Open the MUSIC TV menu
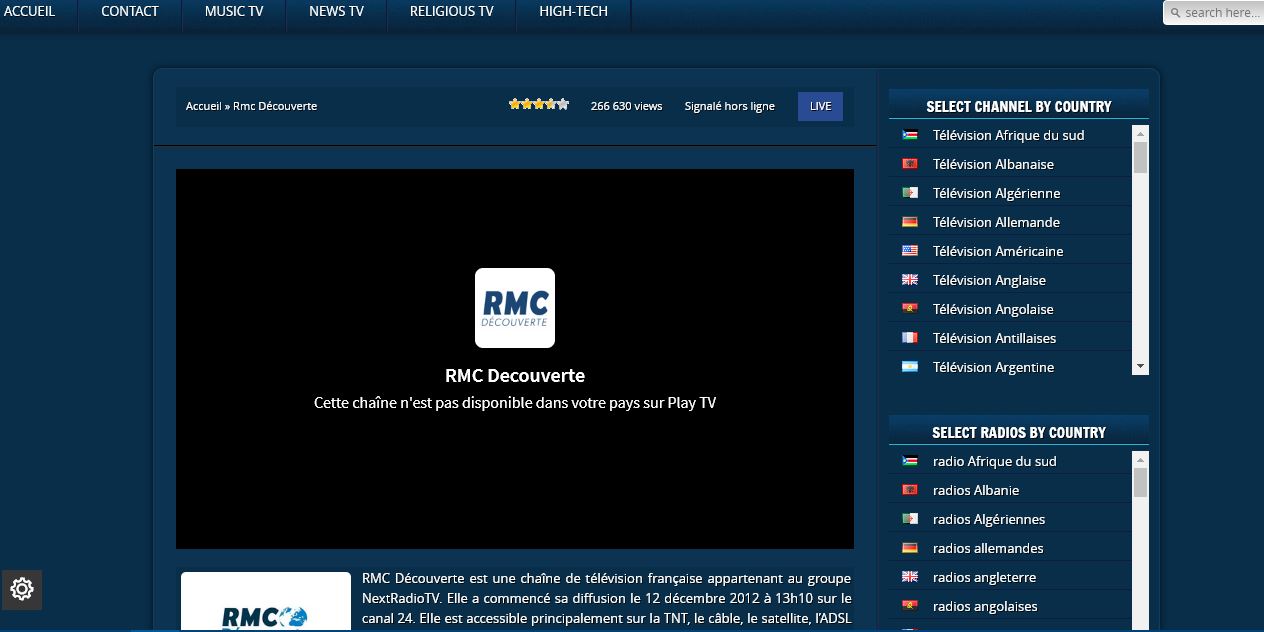The width and height of the screenshot is (1264, 632). coord(234,11)
